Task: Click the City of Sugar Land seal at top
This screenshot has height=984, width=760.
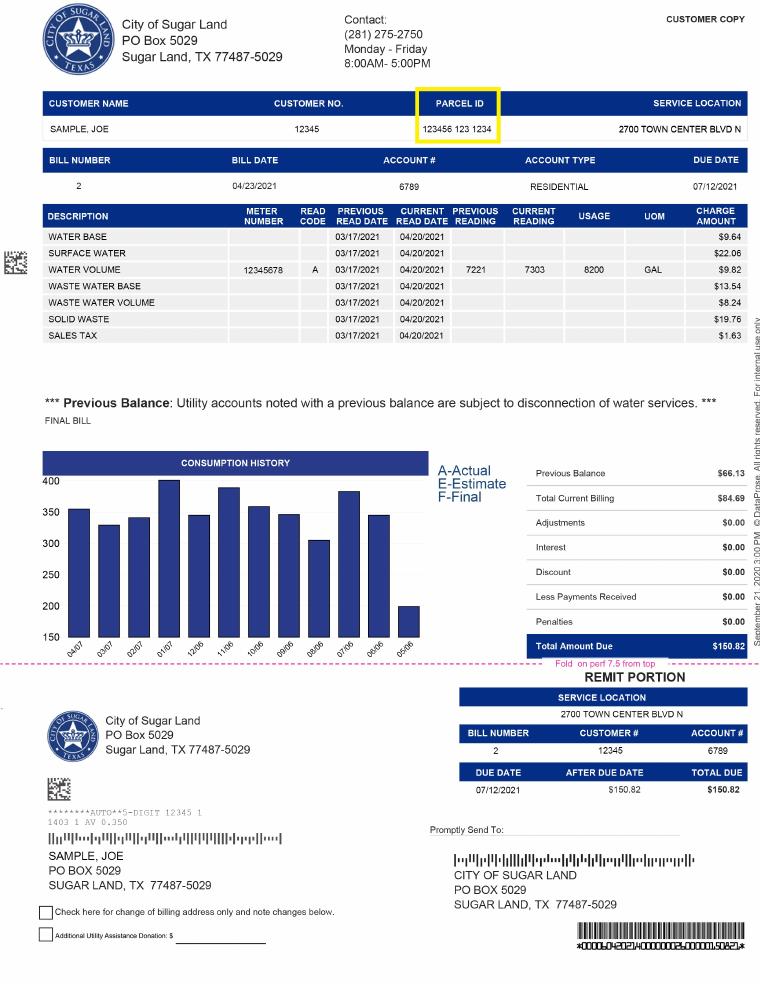Action: (x=79, y=39)
